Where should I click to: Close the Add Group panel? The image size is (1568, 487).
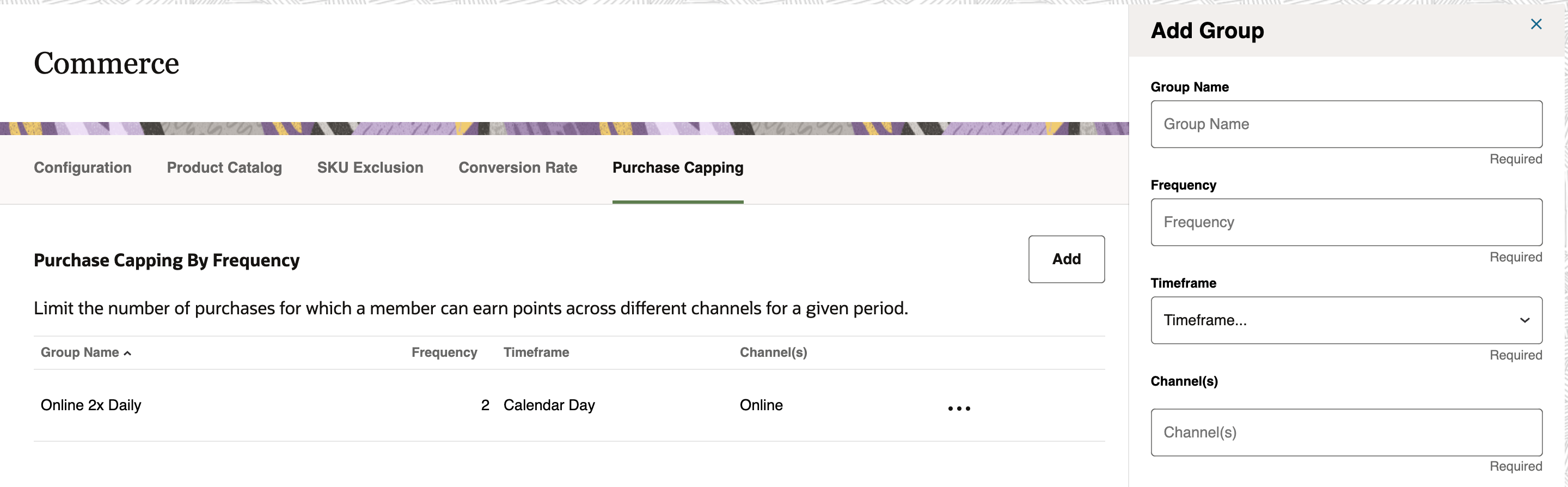1536,24
